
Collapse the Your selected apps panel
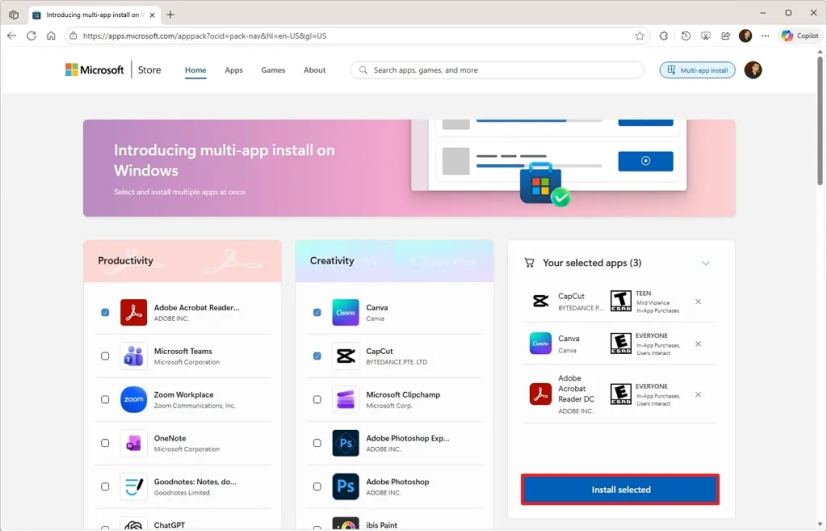705,263
